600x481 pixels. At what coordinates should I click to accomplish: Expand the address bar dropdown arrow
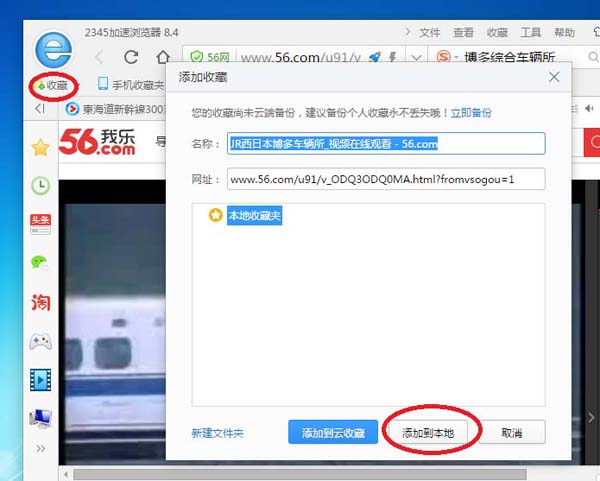tap(416, 58)
